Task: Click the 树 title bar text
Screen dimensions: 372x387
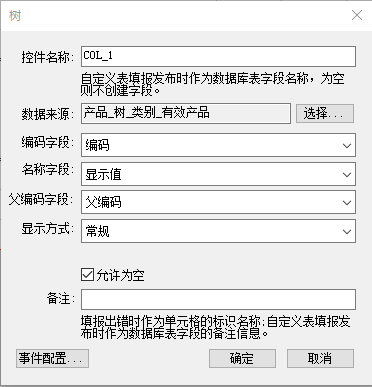Action: click(x=15, y=15)
